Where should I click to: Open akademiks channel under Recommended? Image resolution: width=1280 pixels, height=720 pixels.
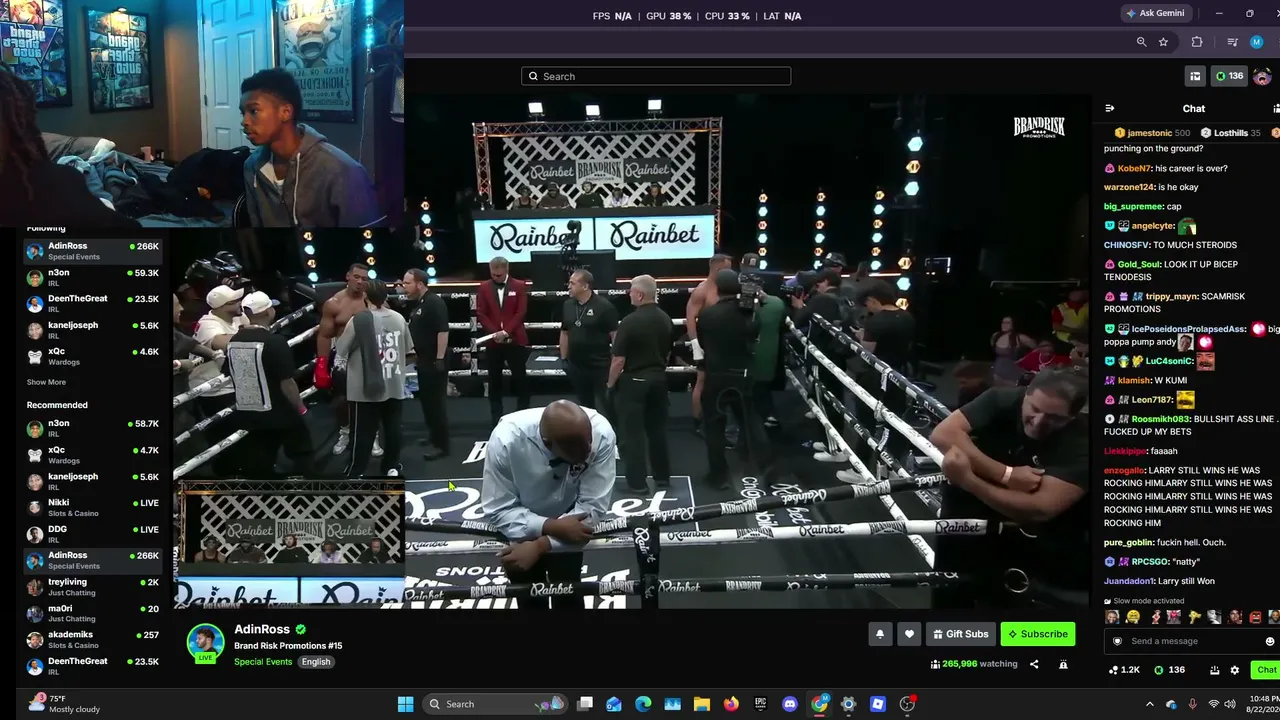point(93,639)
